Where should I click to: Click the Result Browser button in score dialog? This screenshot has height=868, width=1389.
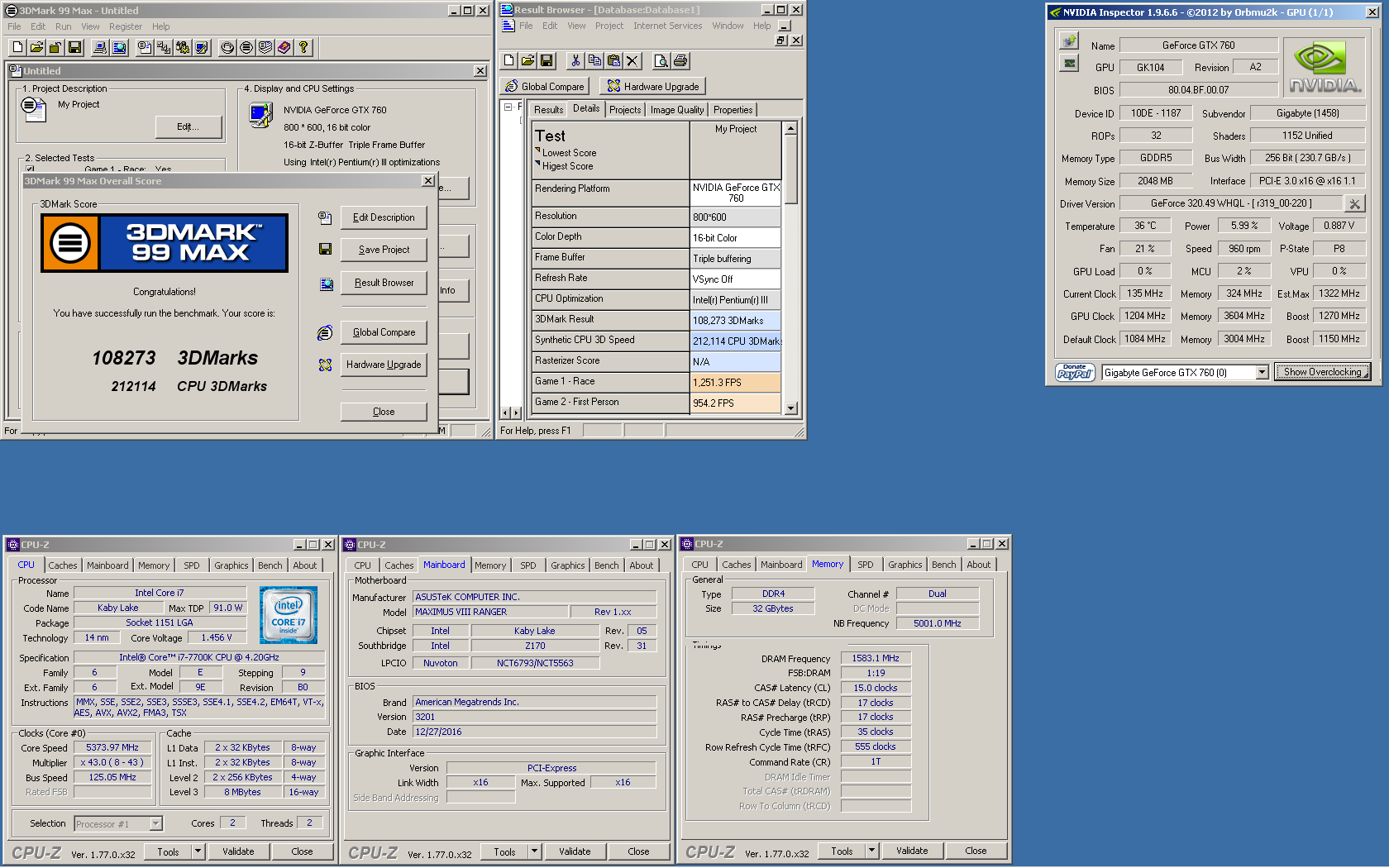pyautogui.click(x=384, y=283)
